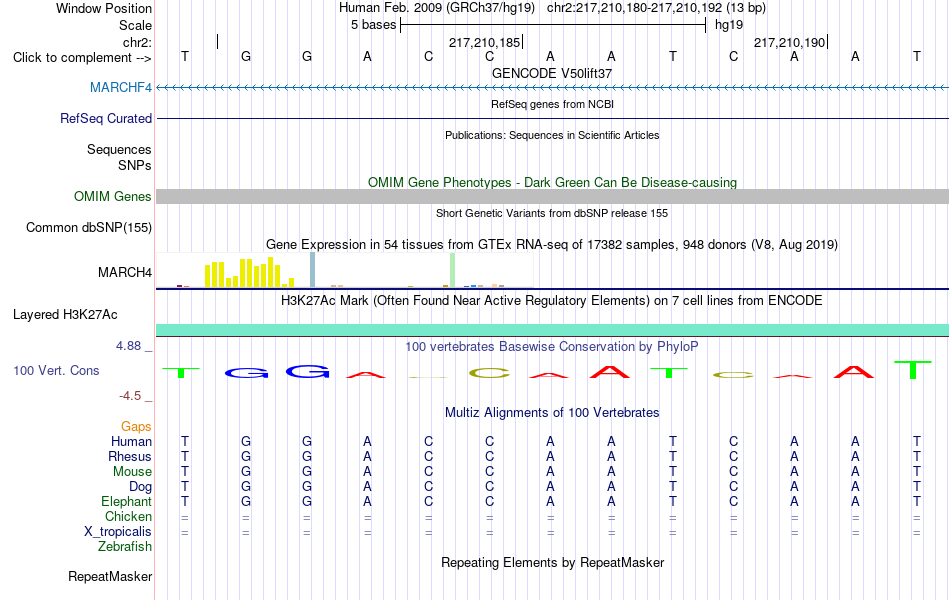Click the GENCODE V50lift37 track title
This screenshot has width=950, height=600.
tap(552, 73)
